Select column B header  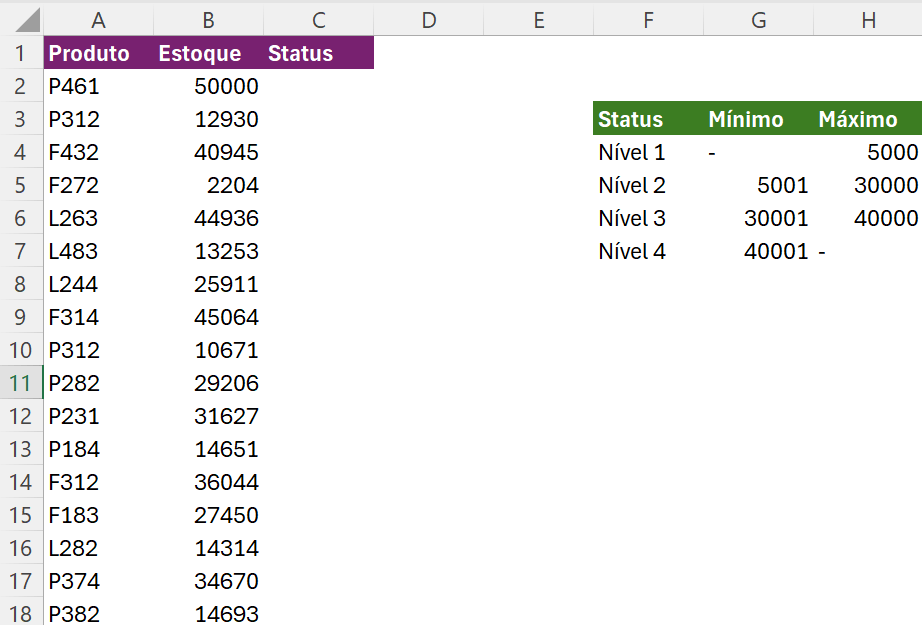pos(208,20)
